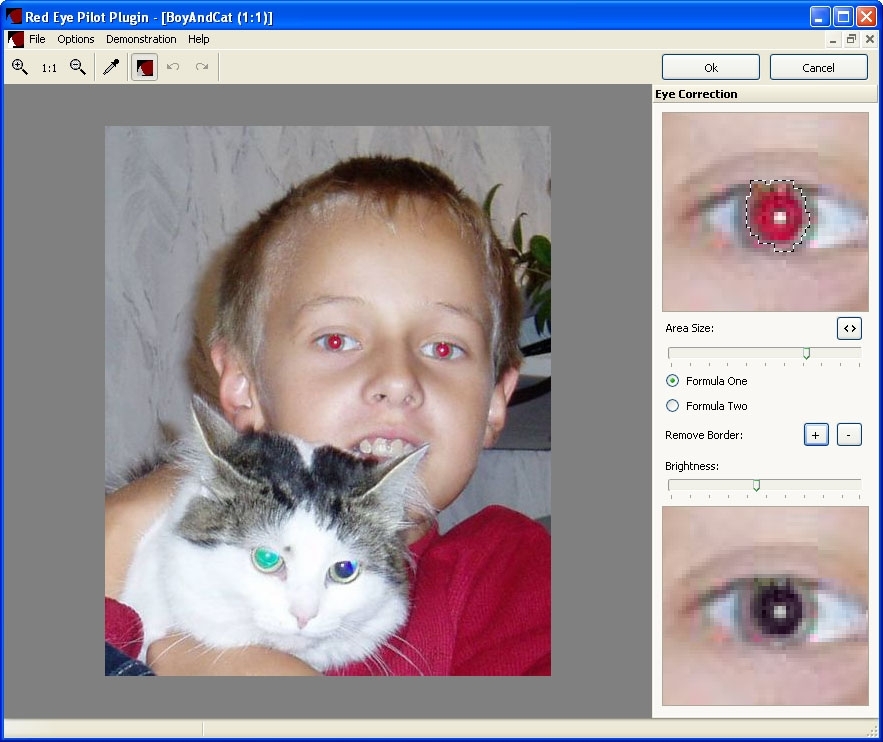Select the Formula Two radio button
The width and height of the screenshot is (883, 742).
[x=672, y=405]
